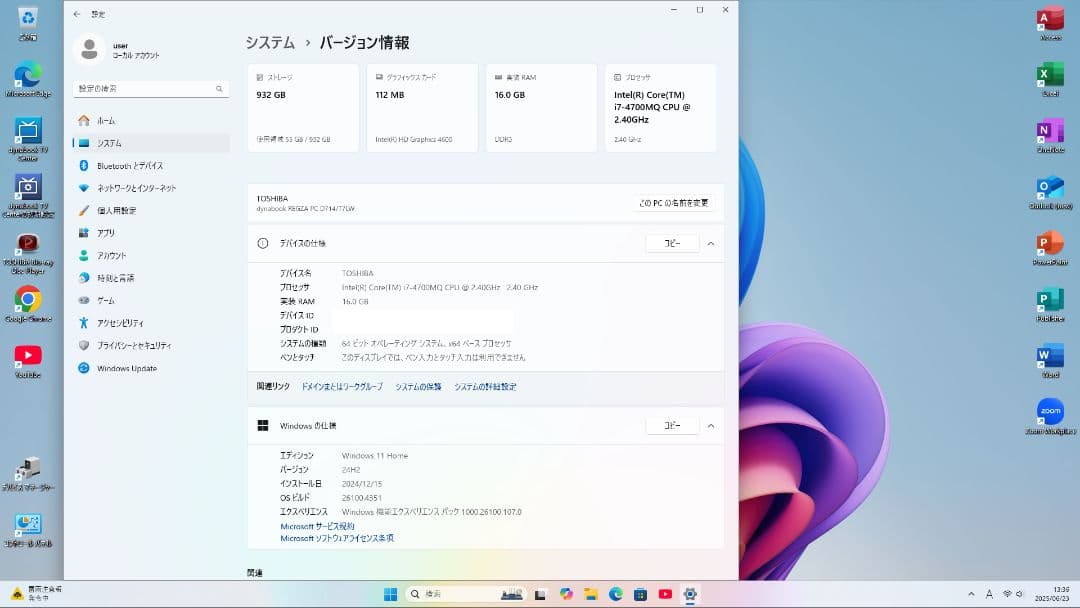Collapse the Windows の仕様 section

(x=710, y=425)
